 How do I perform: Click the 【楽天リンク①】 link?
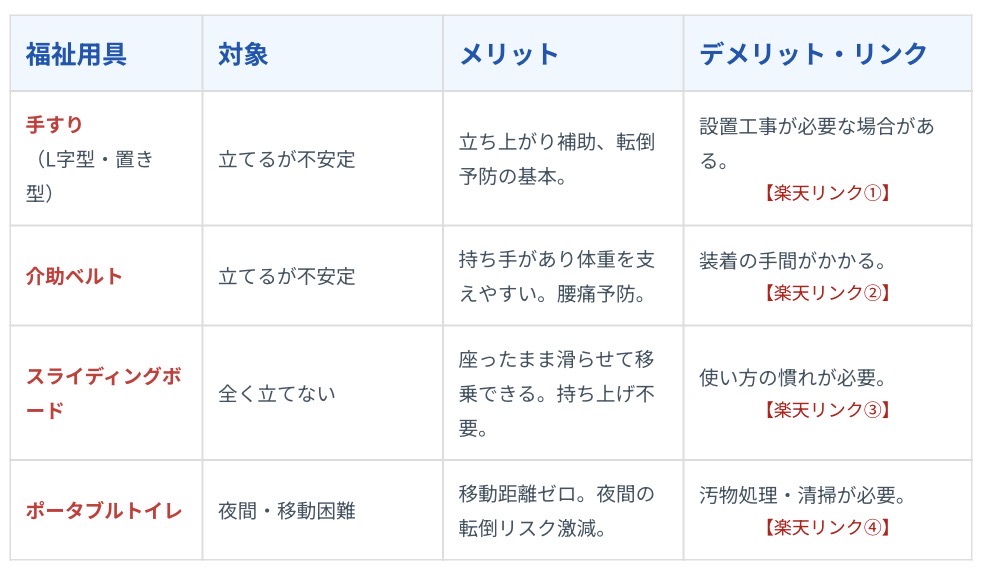tap(826, 193)
